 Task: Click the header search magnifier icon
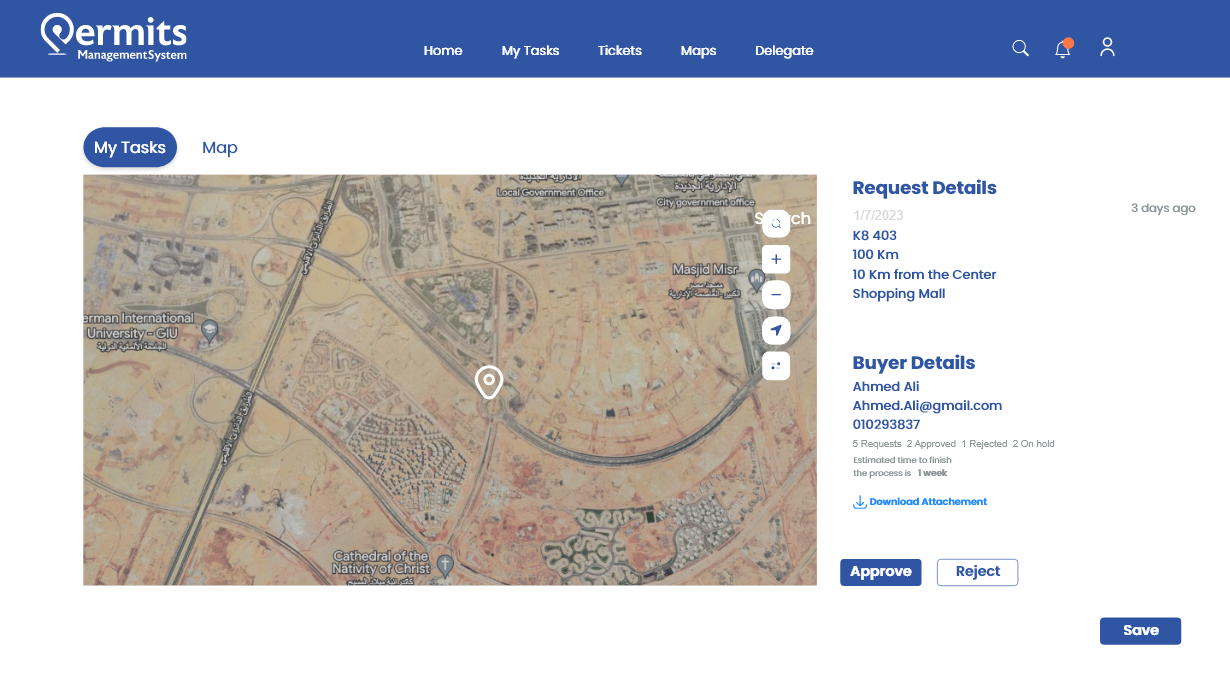(x=1020, y=48)
